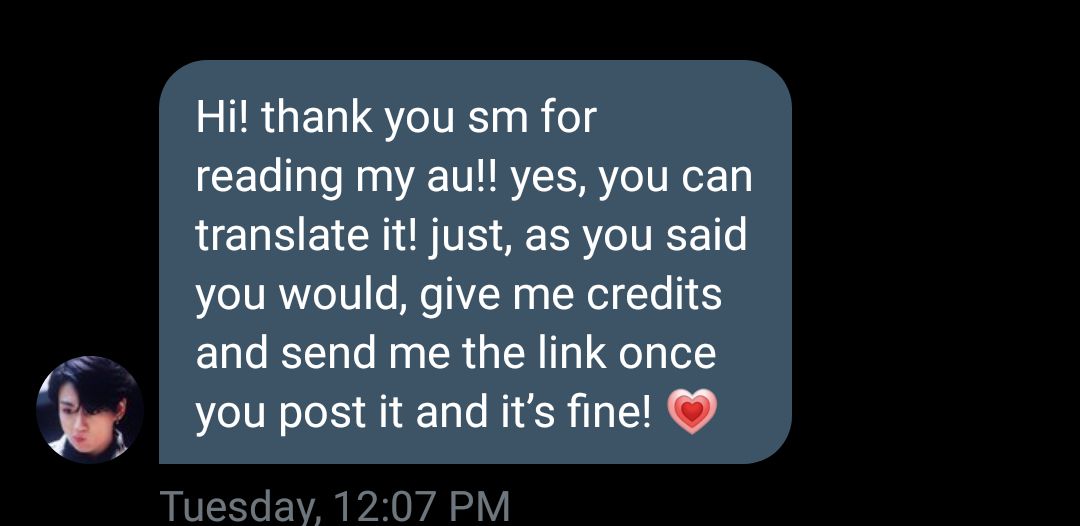Click the word 'translate' in the message
The image size is (1080, 526).
pos(289,236)
